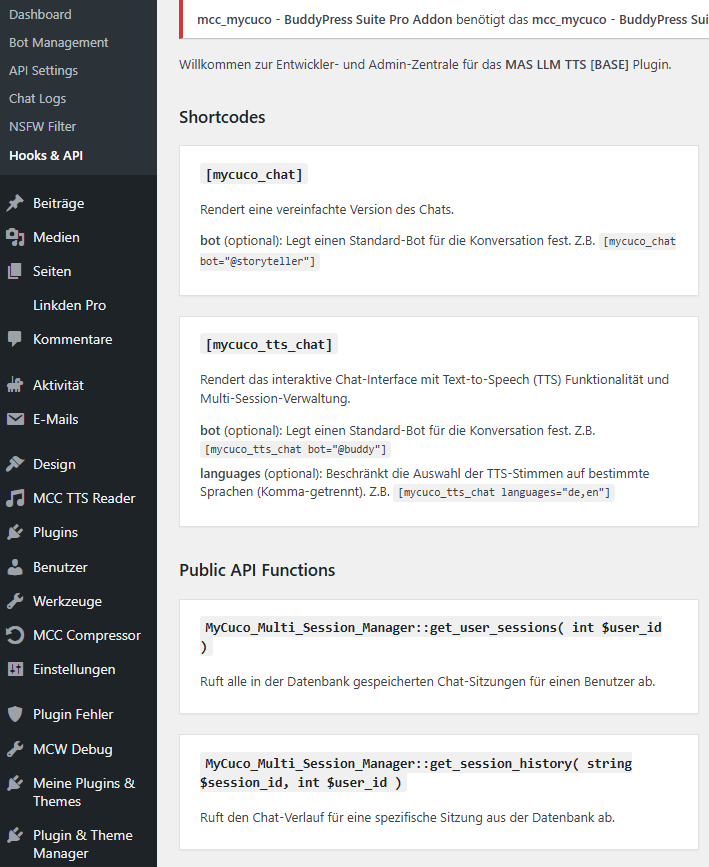Open MCC TTS Reader menu
This screenshot has width=709, height=867.
(x=84, y=498)
